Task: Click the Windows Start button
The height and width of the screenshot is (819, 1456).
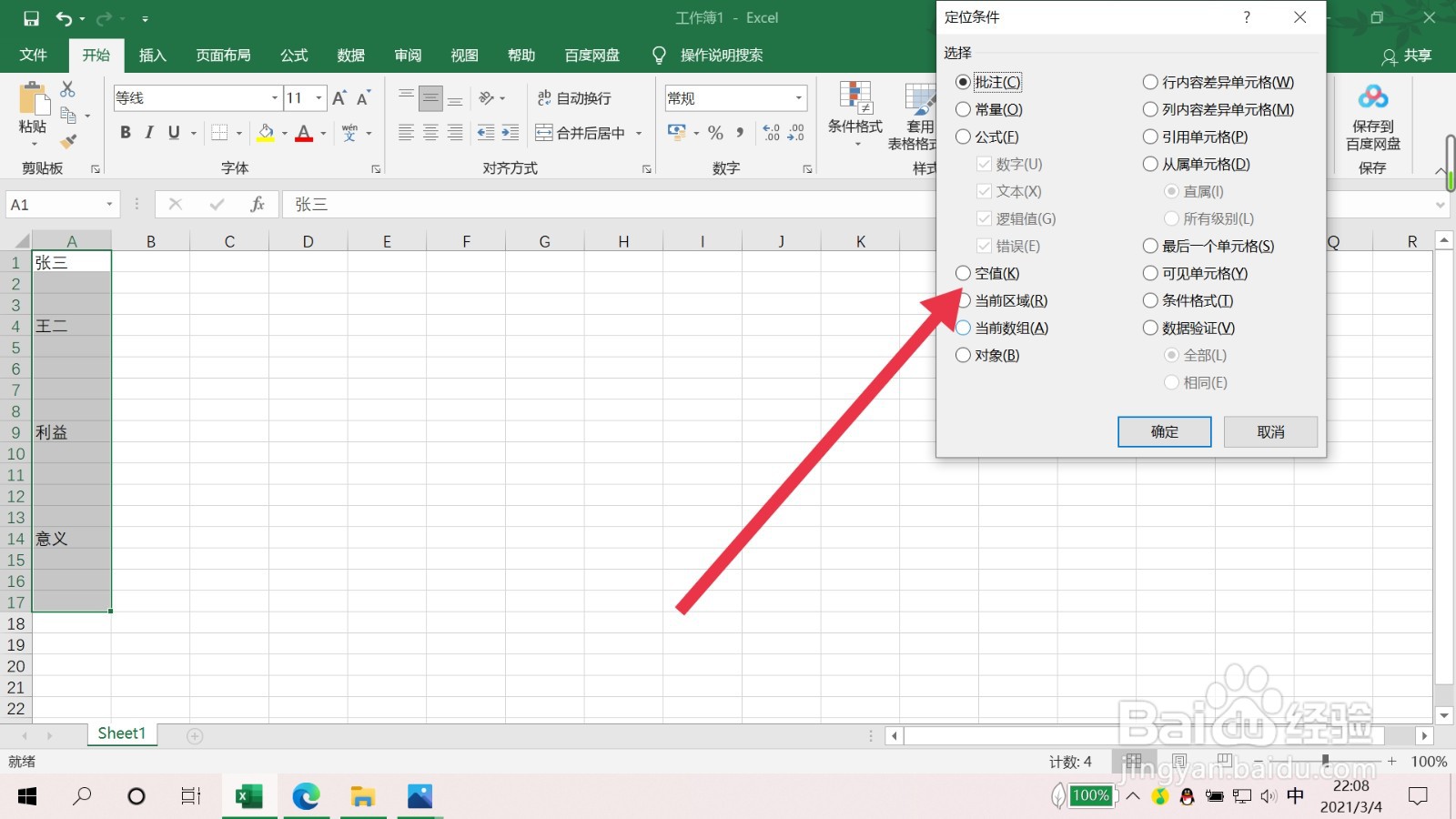Action: point(27,796)
